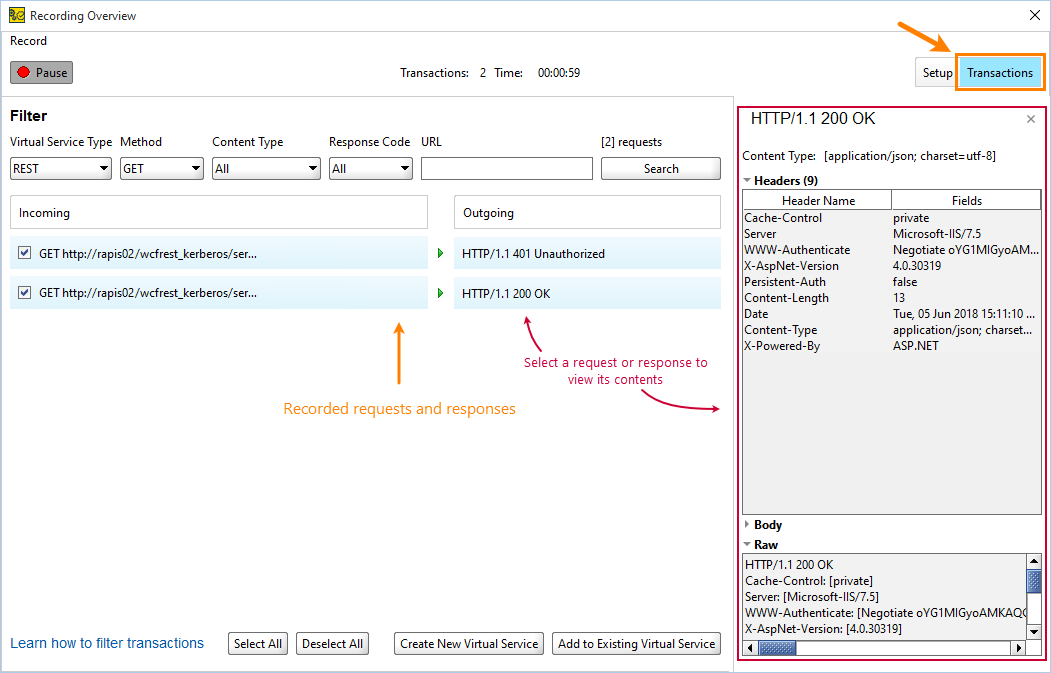
Task: Click the green arrow beside the 200 OK request
Action: tap(439, 293)
